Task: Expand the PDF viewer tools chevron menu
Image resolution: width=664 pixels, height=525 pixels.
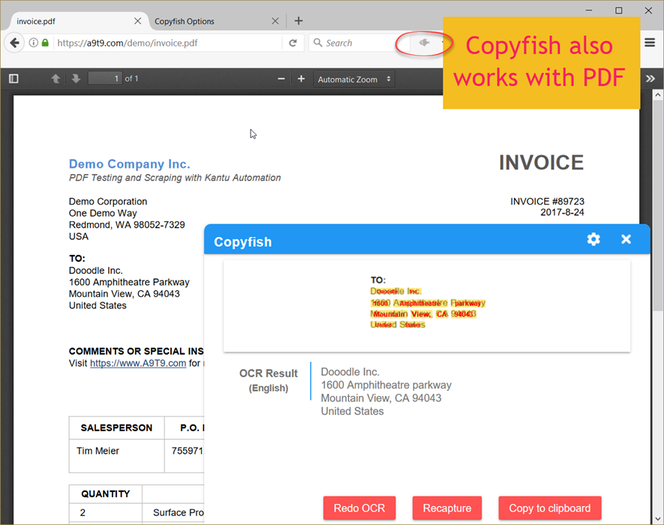Action: point(650,79)
